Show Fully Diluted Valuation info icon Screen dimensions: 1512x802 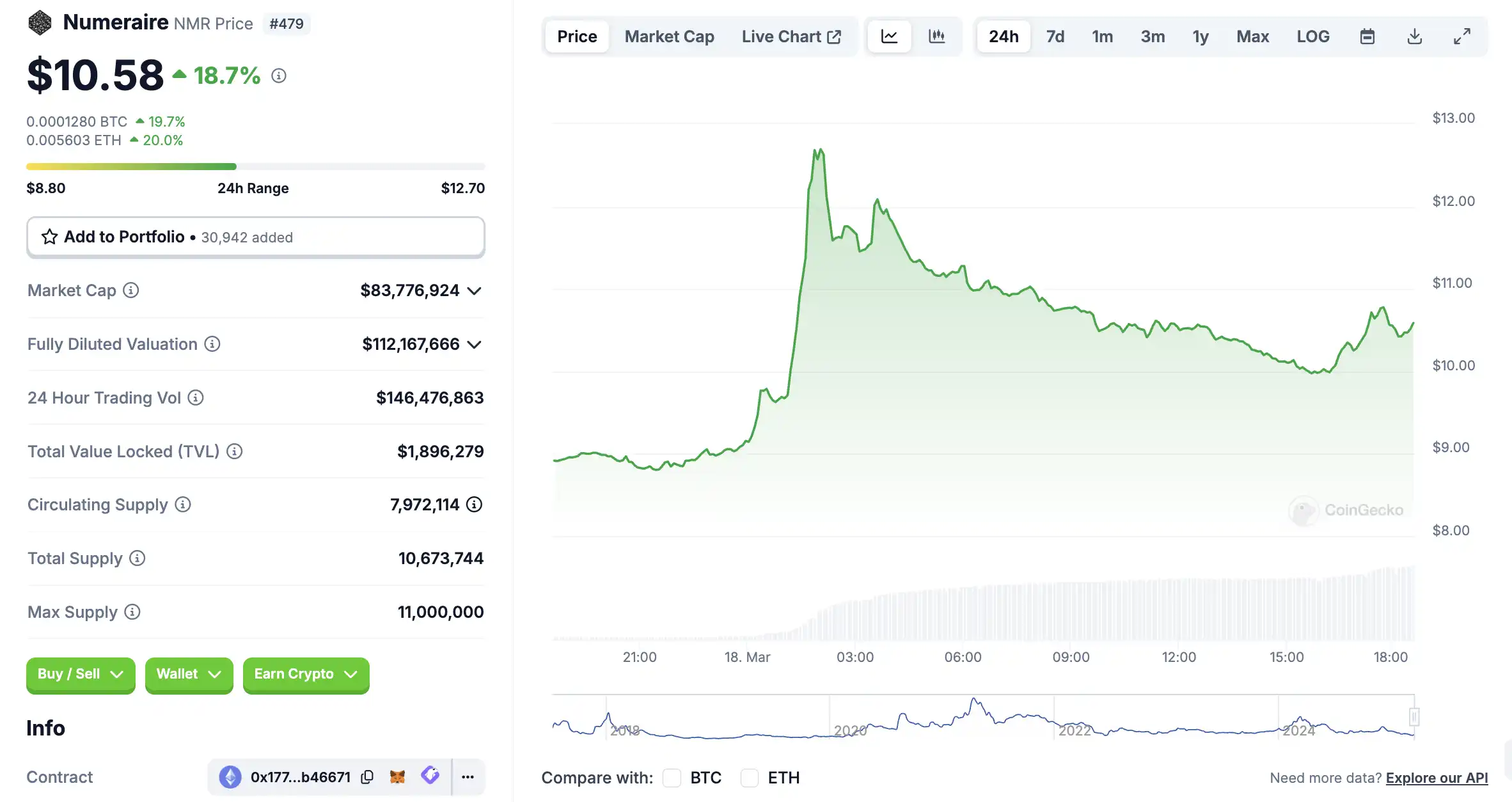pyautogui.click(x=212, y=344)
